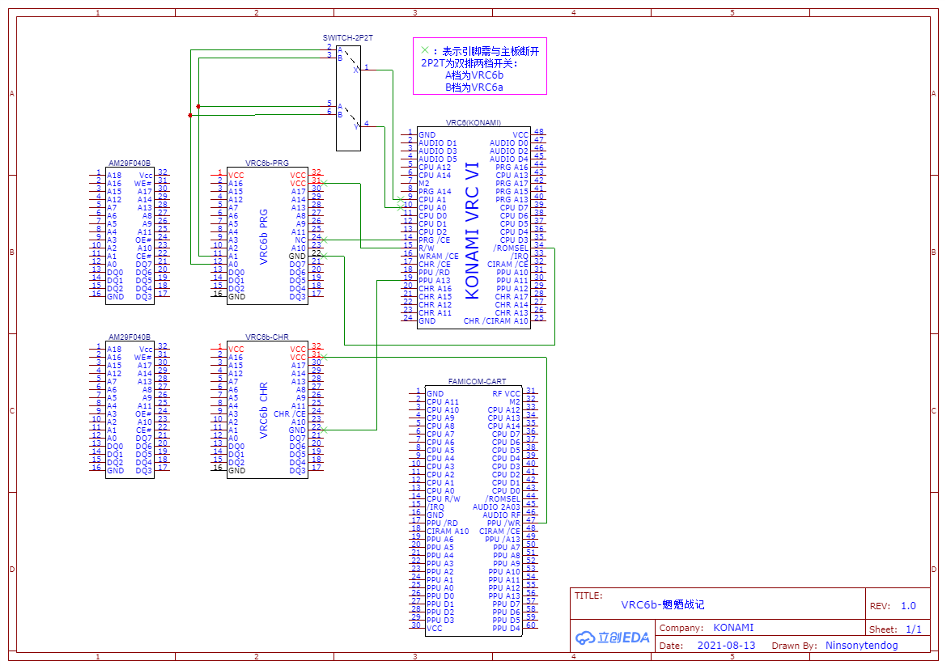The width and height of the screenshot is (946, 669).
Task: Select the 'PRG A13' pin label
Action: coord(512,200)
